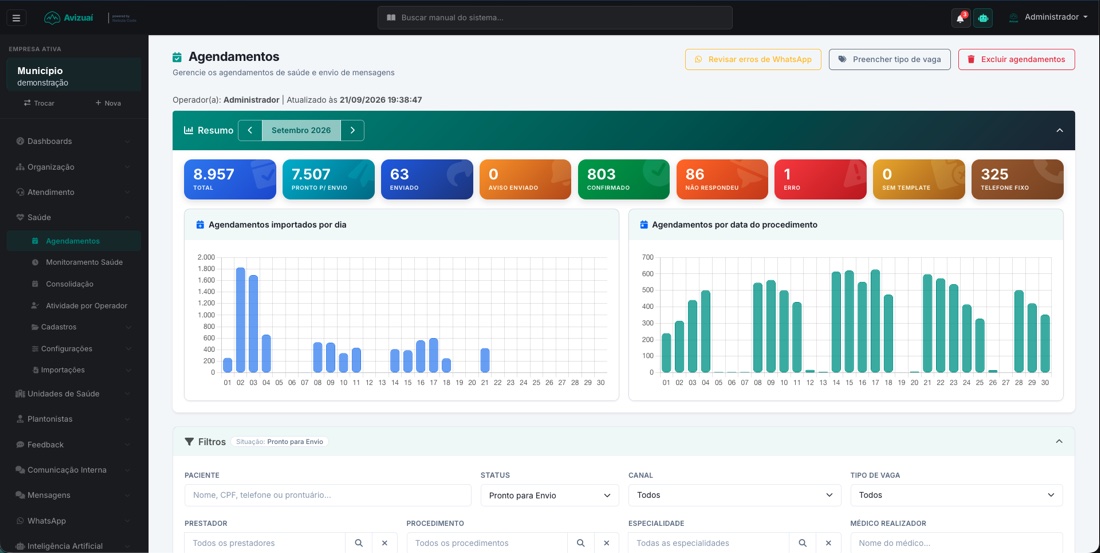Image resolution: width=1100 pixels, height=553 pixels.
Task: Open the Tipo de Vaga dropdown
Action: pos(956,495)
